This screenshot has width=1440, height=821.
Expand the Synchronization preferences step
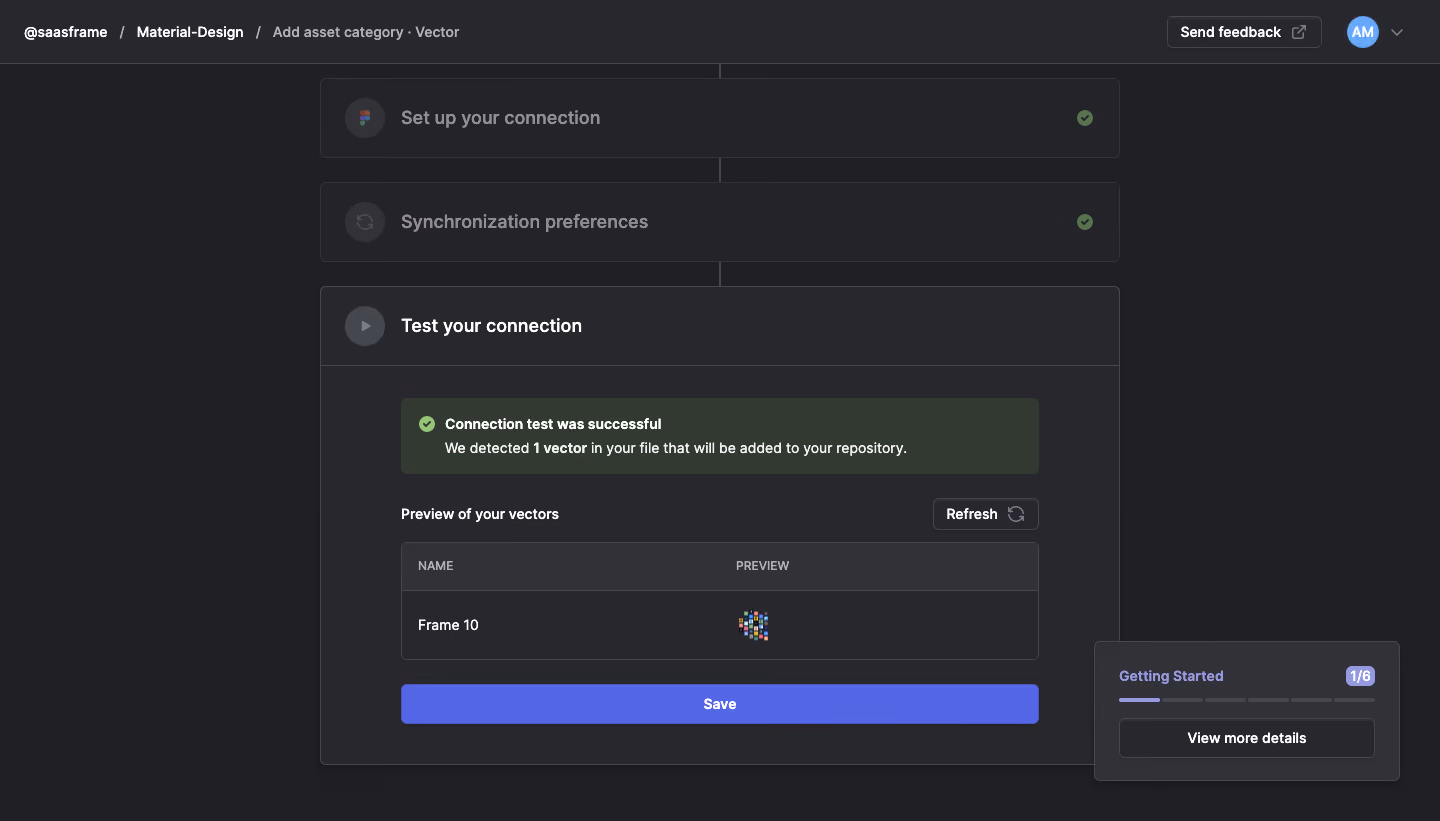719,222
